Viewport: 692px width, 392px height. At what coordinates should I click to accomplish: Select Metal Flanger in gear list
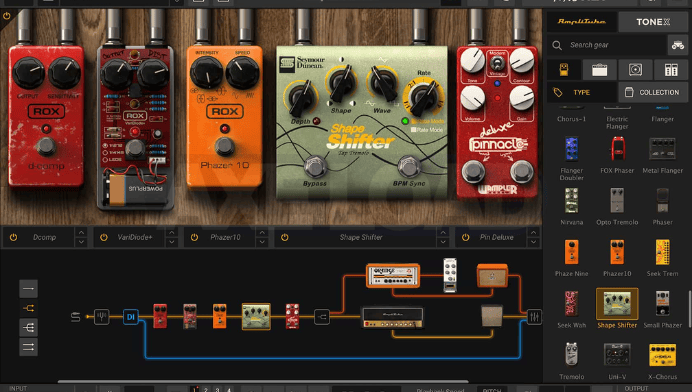click(662, 155)
